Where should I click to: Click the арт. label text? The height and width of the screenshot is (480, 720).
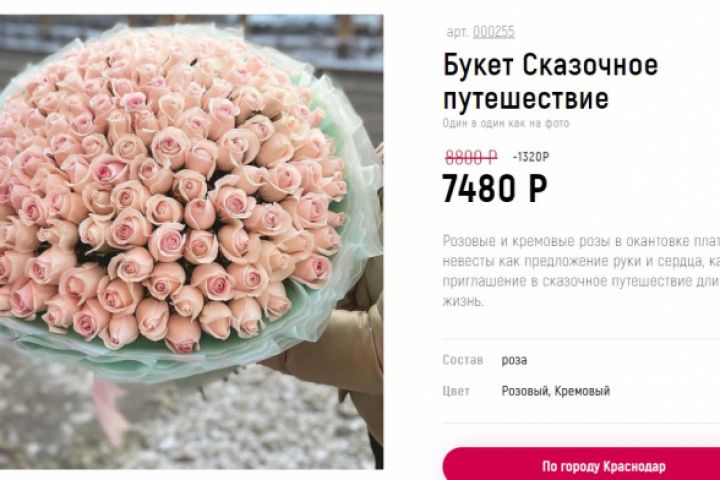point(457,32)
